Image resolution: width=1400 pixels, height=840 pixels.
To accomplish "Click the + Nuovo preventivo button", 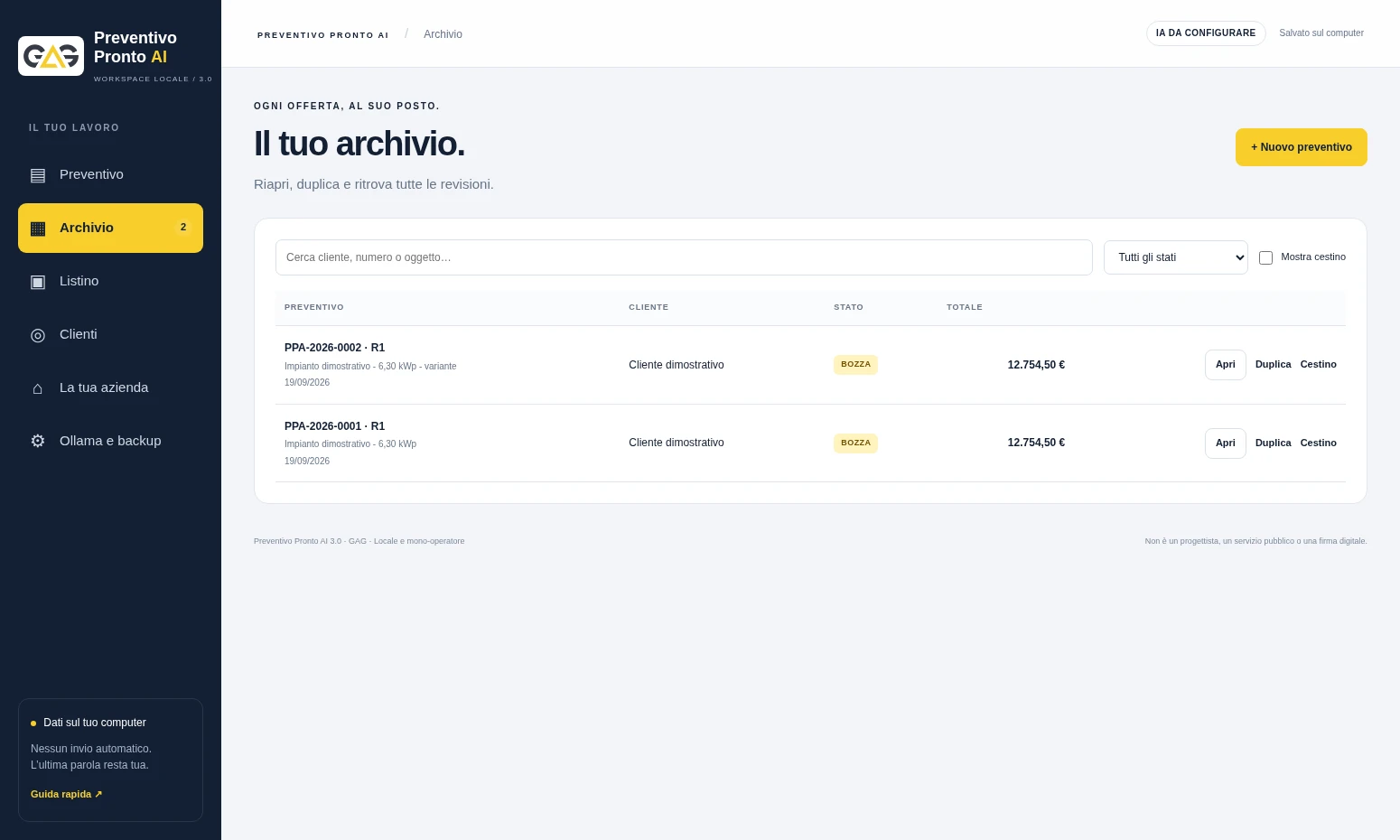I will [1301, 147].
